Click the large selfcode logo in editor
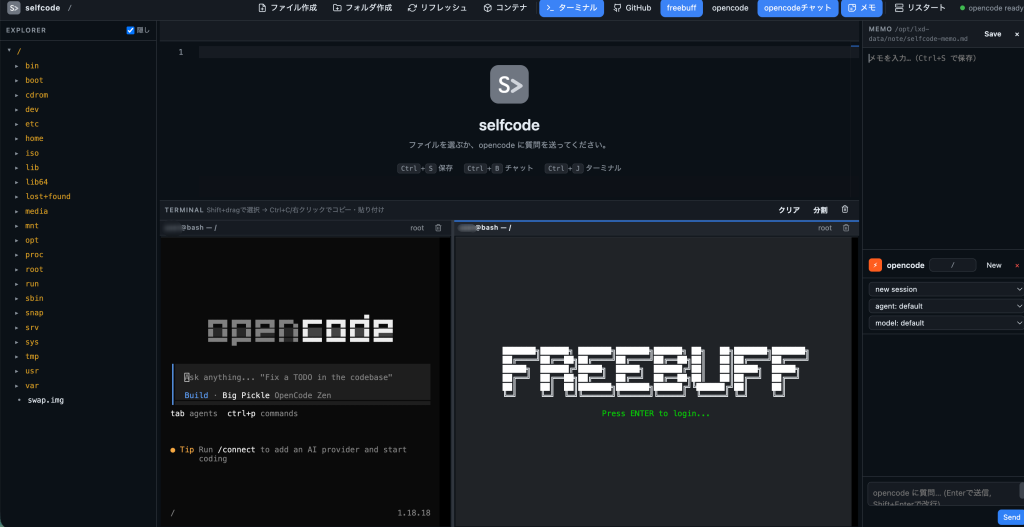Image resolution: width=1024 pixels, height=527 pixels. [x=509, y=84]
